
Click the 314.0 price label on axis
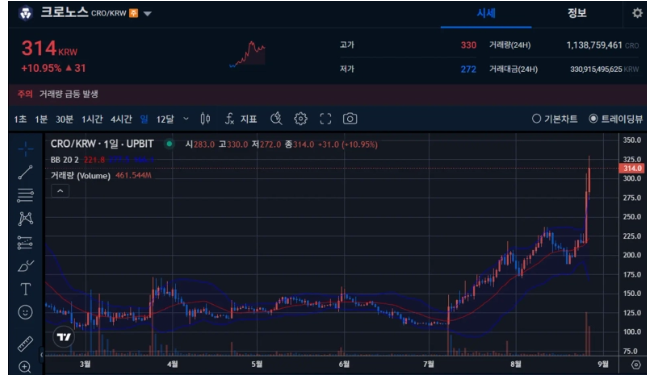click(632, 168)
